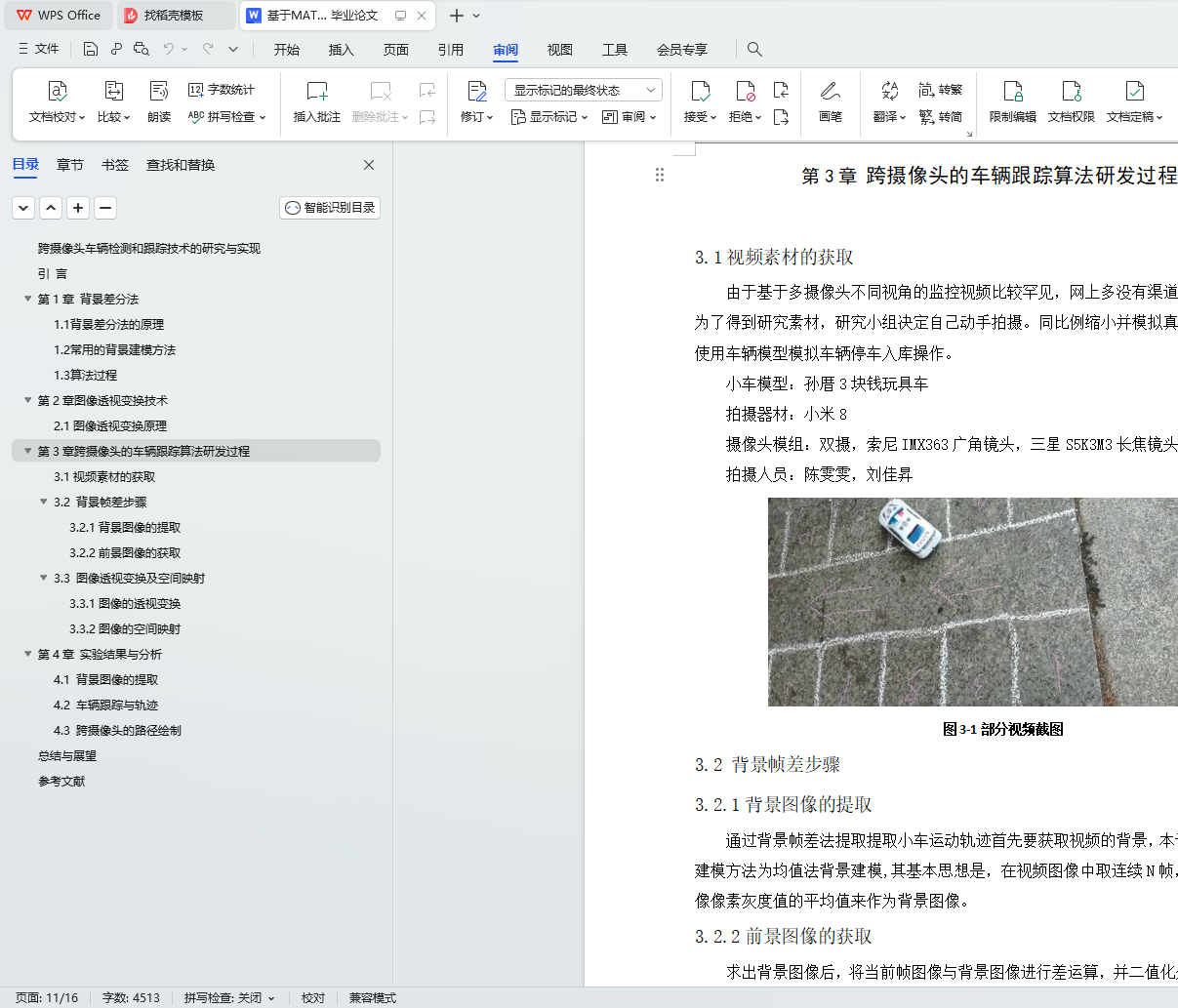Click the redo arrow icon
Screen dimensions: 1178x1008
(x=208, y=49)
